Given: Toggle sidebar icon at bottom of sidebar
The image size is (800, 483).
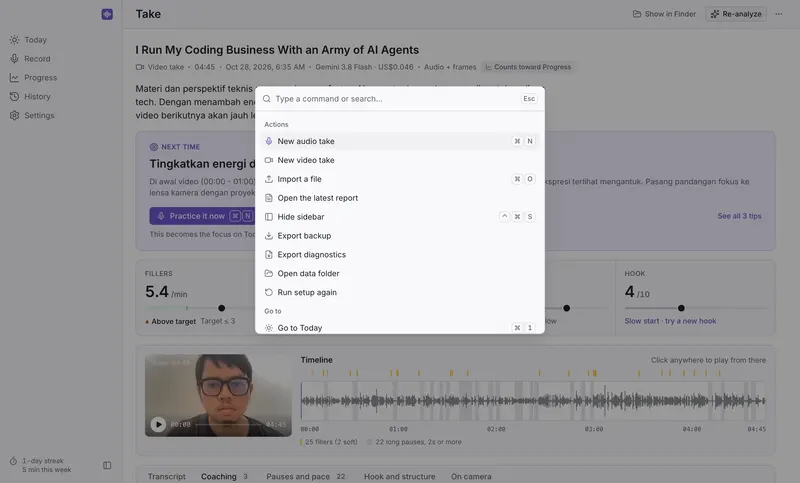Looking at the screenshot, I should [107, 465].
